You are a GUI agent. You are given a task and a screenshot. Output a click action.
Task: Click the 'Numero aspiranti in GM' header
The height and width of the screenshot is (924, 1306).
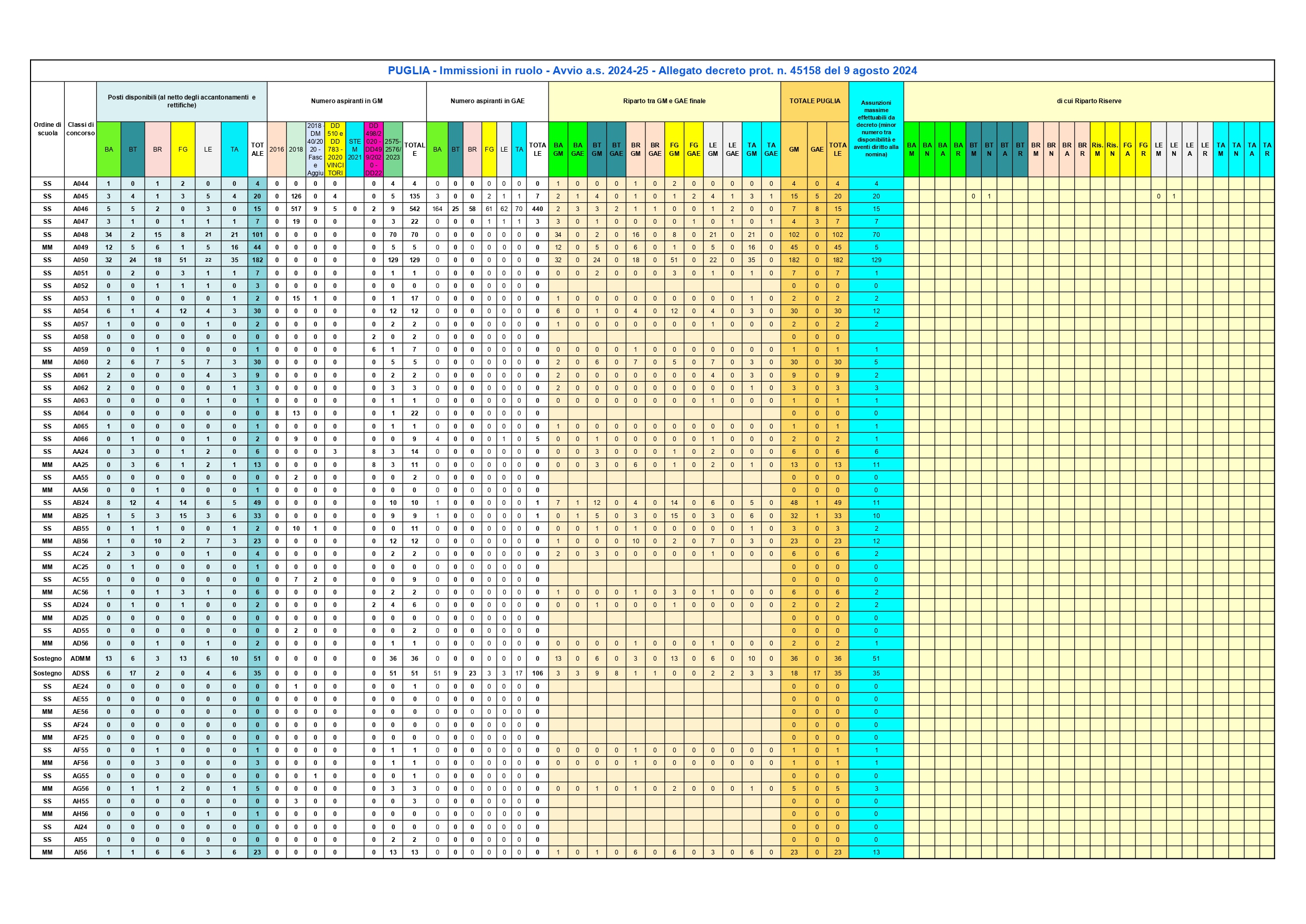click(346, 101)
